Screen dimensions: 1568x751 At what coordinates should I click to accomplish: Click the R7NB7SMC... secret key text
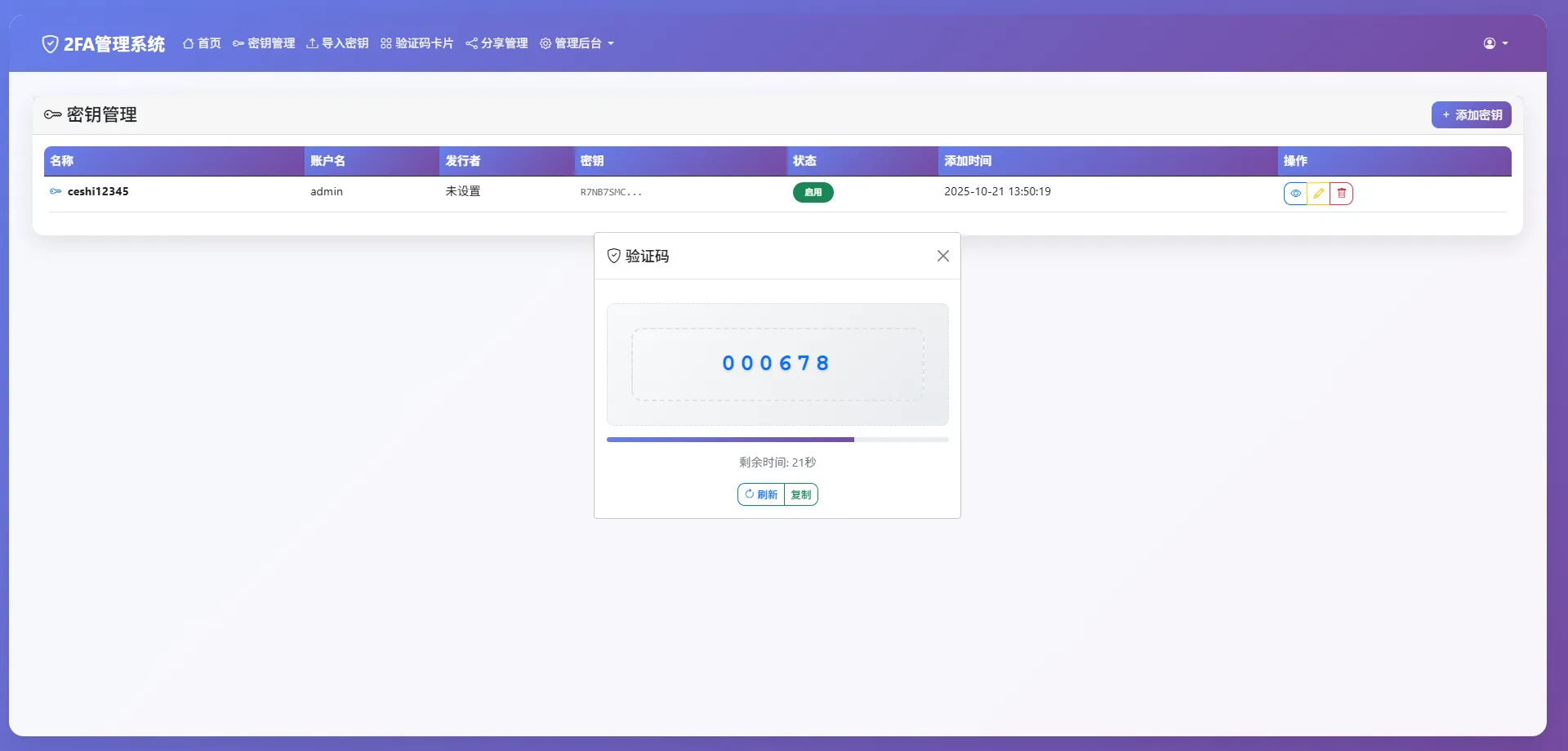[611, 192]
